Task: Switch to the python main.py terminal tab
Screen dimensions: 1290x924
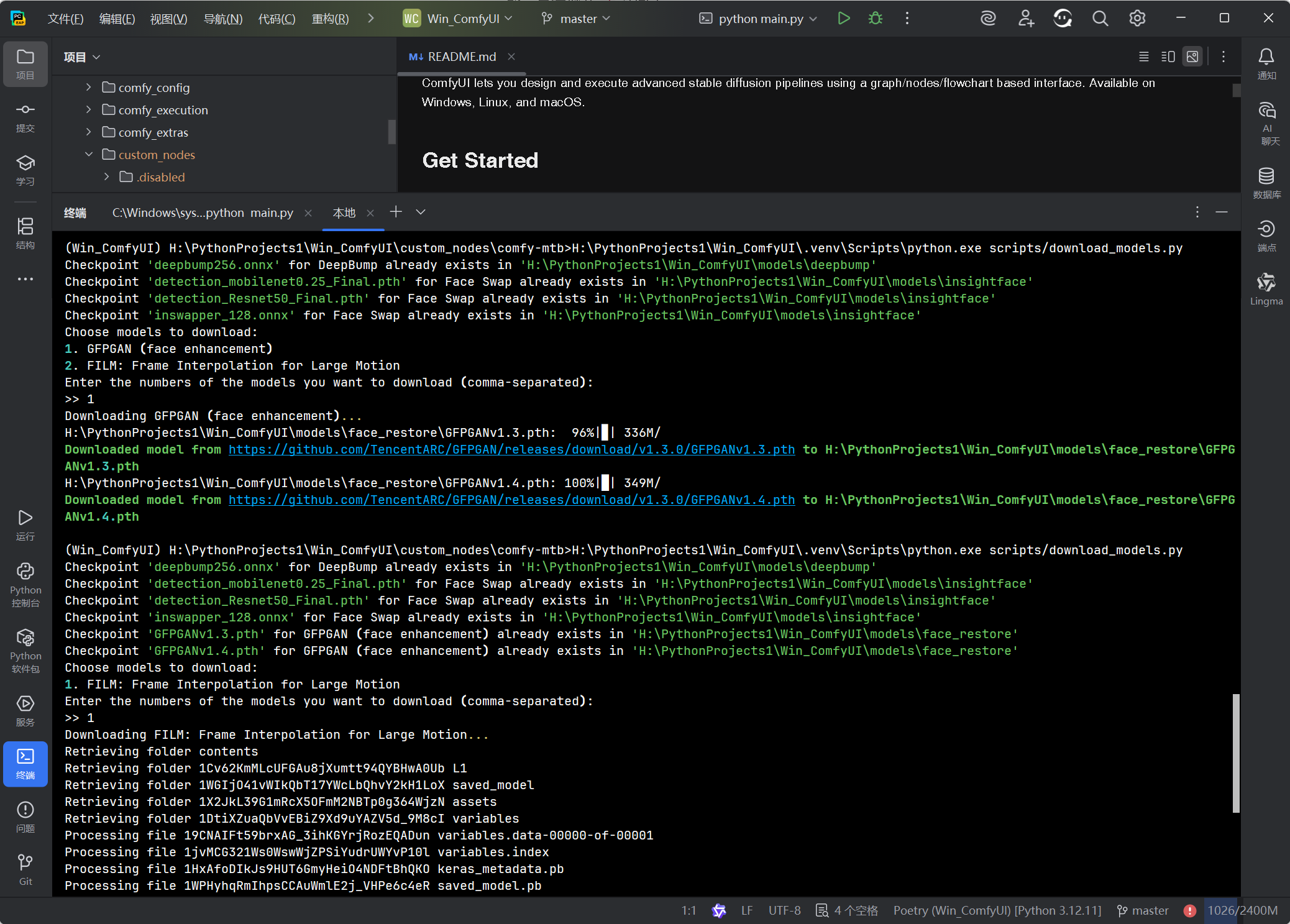Action: click(x=203, y=213)
